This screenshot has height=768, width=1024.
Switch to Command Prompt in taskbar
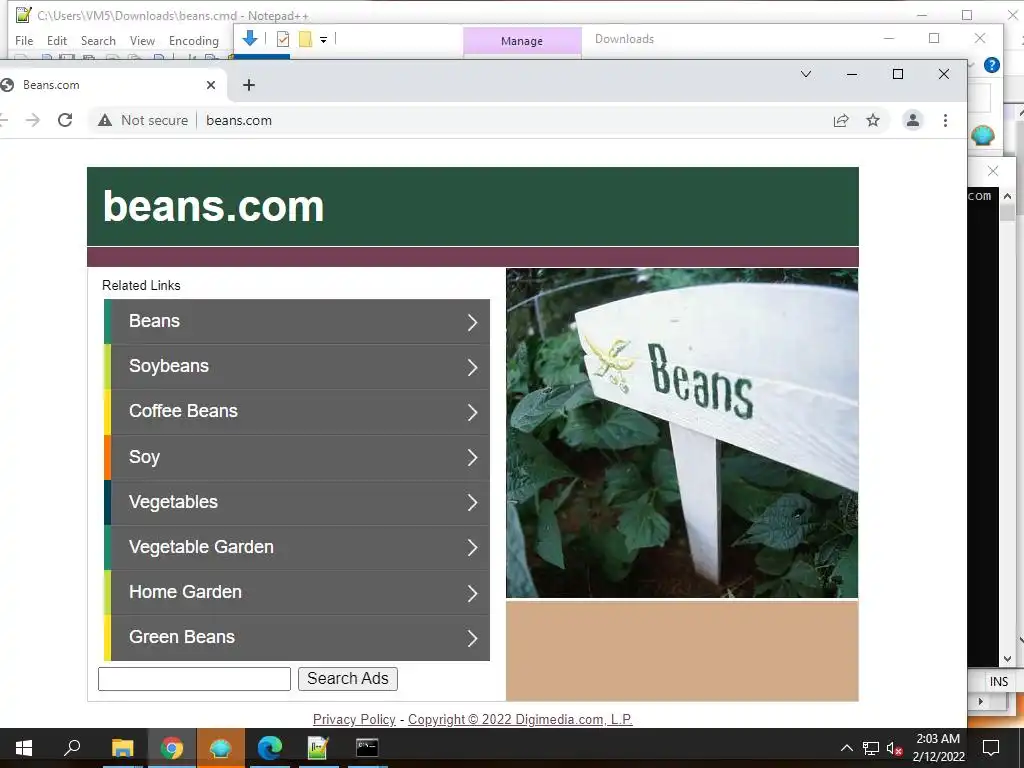click(367, 748)
